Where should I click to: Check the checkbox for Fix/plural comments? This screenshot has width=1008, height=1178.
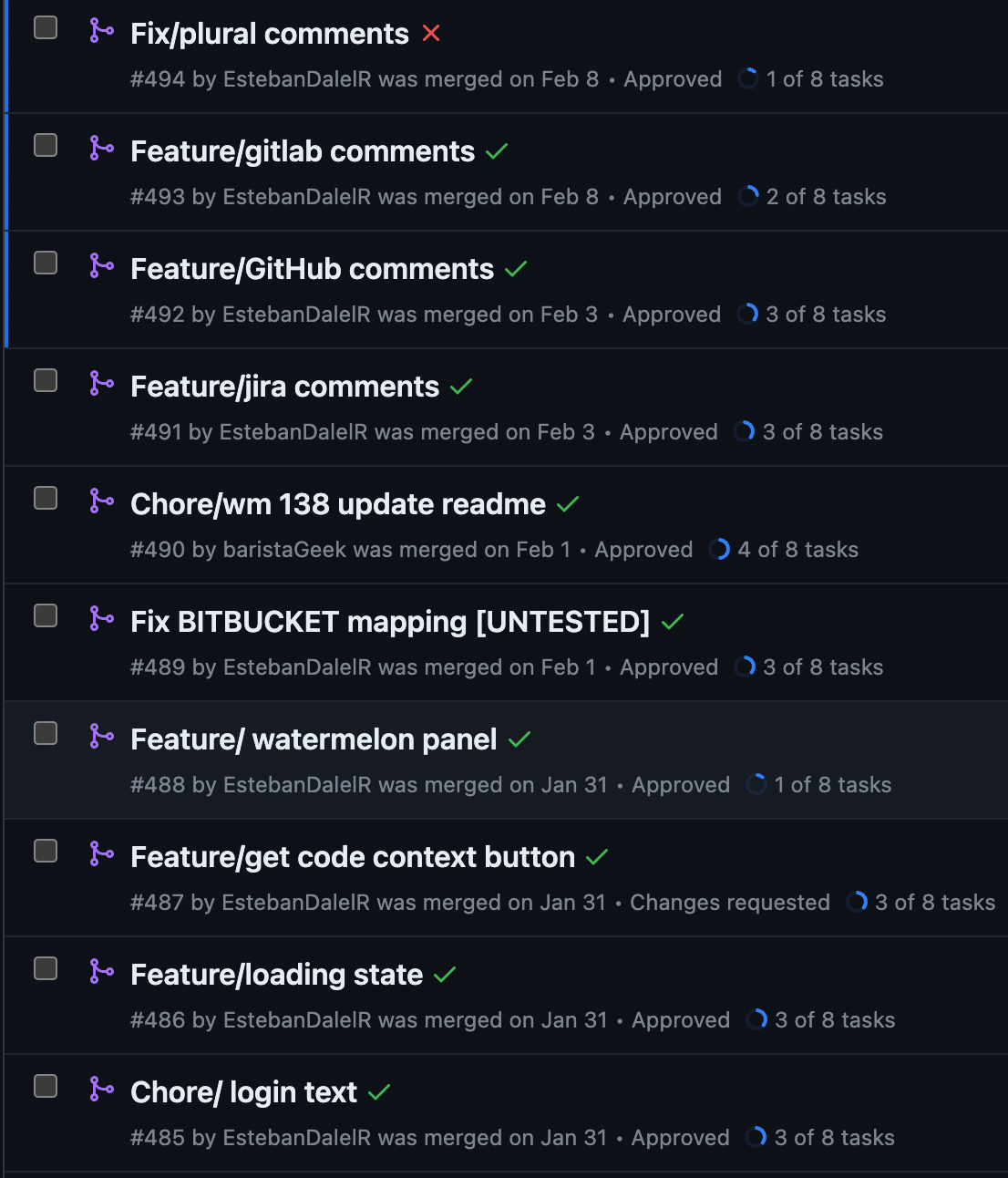coord(45,27)
